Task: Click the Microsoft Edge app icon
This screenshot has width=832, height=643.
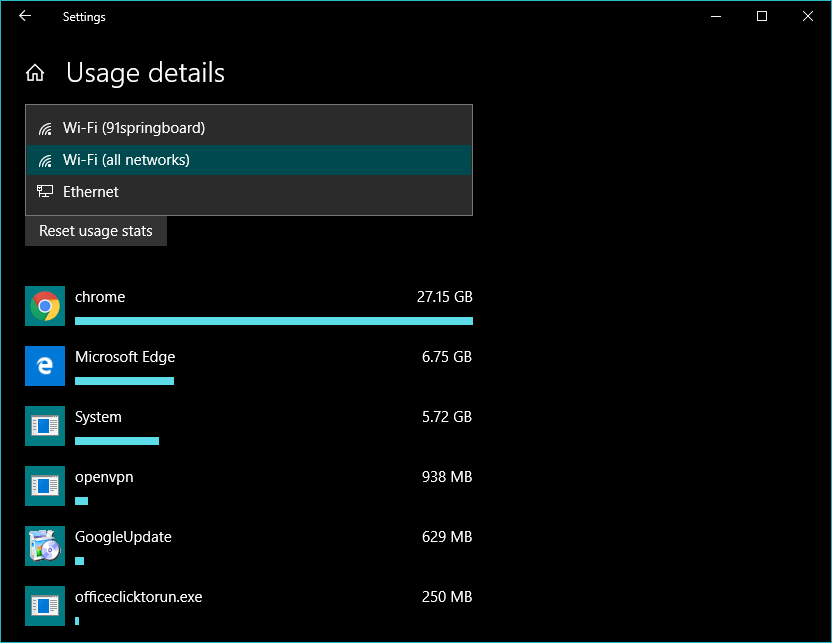Action: pos(45,366)
